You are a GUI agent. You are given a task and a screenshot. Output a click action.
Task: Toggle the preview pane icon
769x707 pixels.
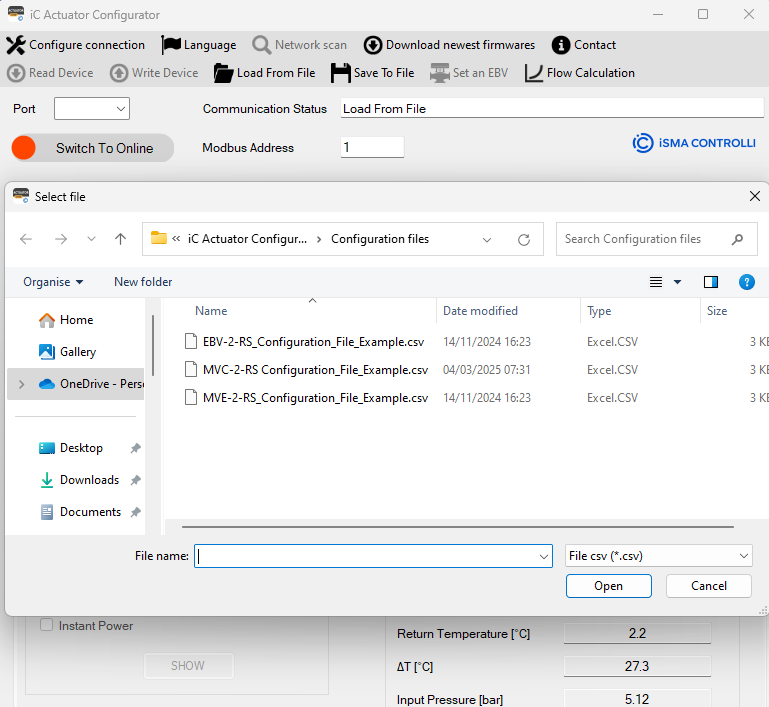(711, 282)
